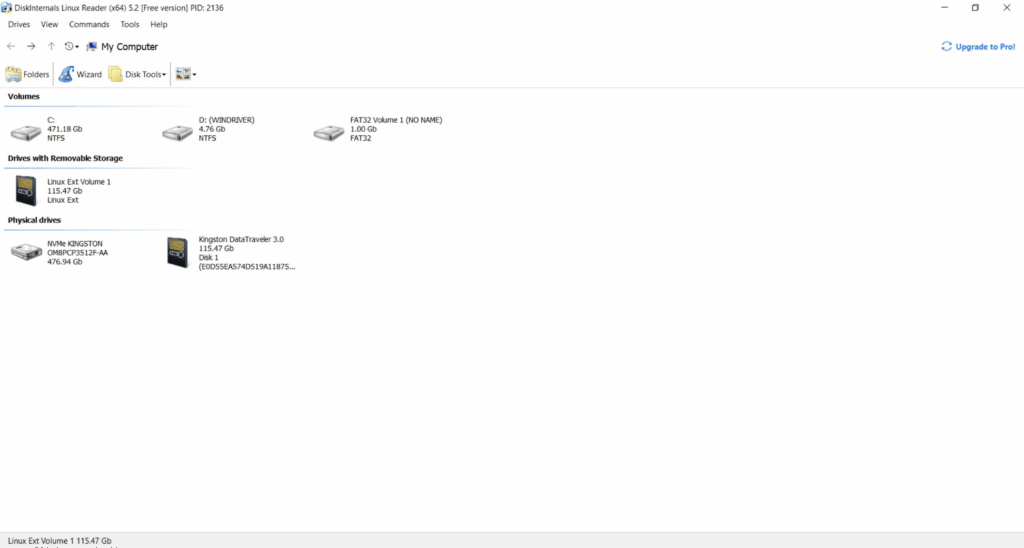
Task: Open the Help menu
Action: 159,24
